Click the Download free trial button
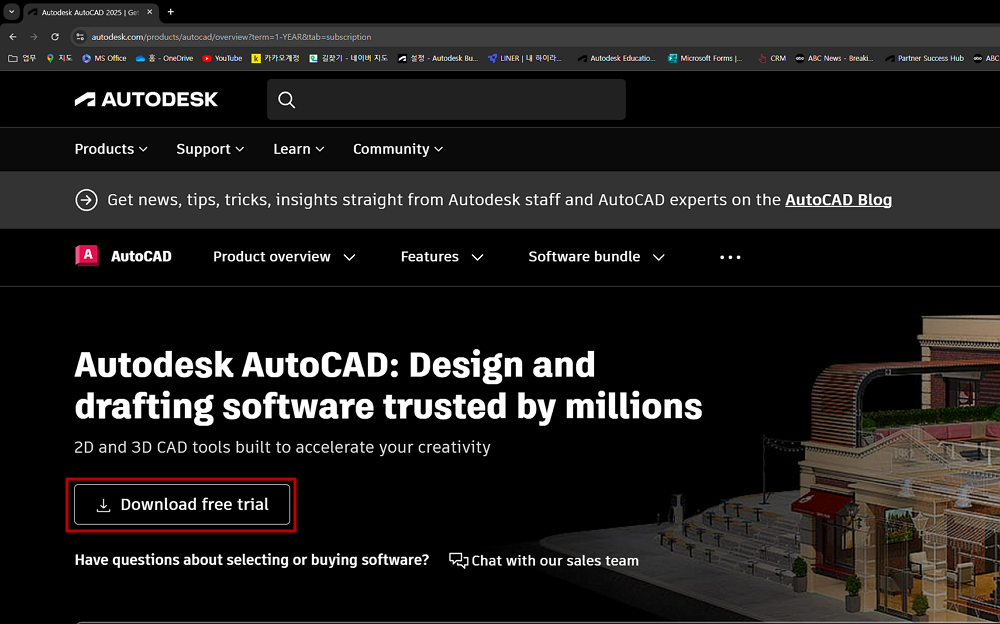Image resolution: width=1000 pixels, height=624 pixels. (182, 504)
